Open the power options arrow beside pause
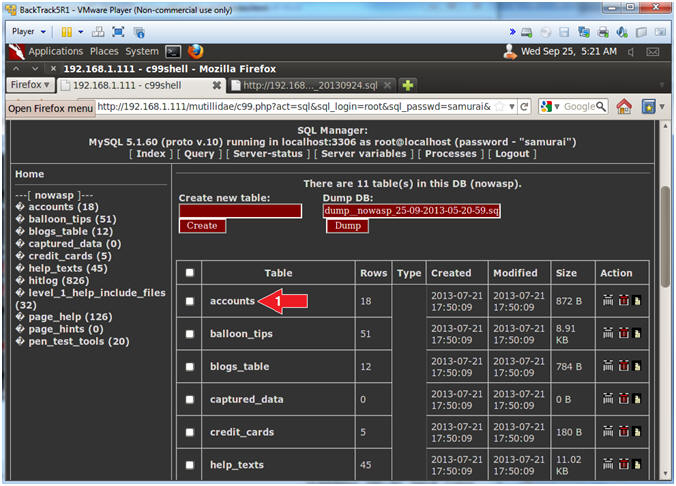This screenshot has width=676, height=486. click(x=81, y=32)
